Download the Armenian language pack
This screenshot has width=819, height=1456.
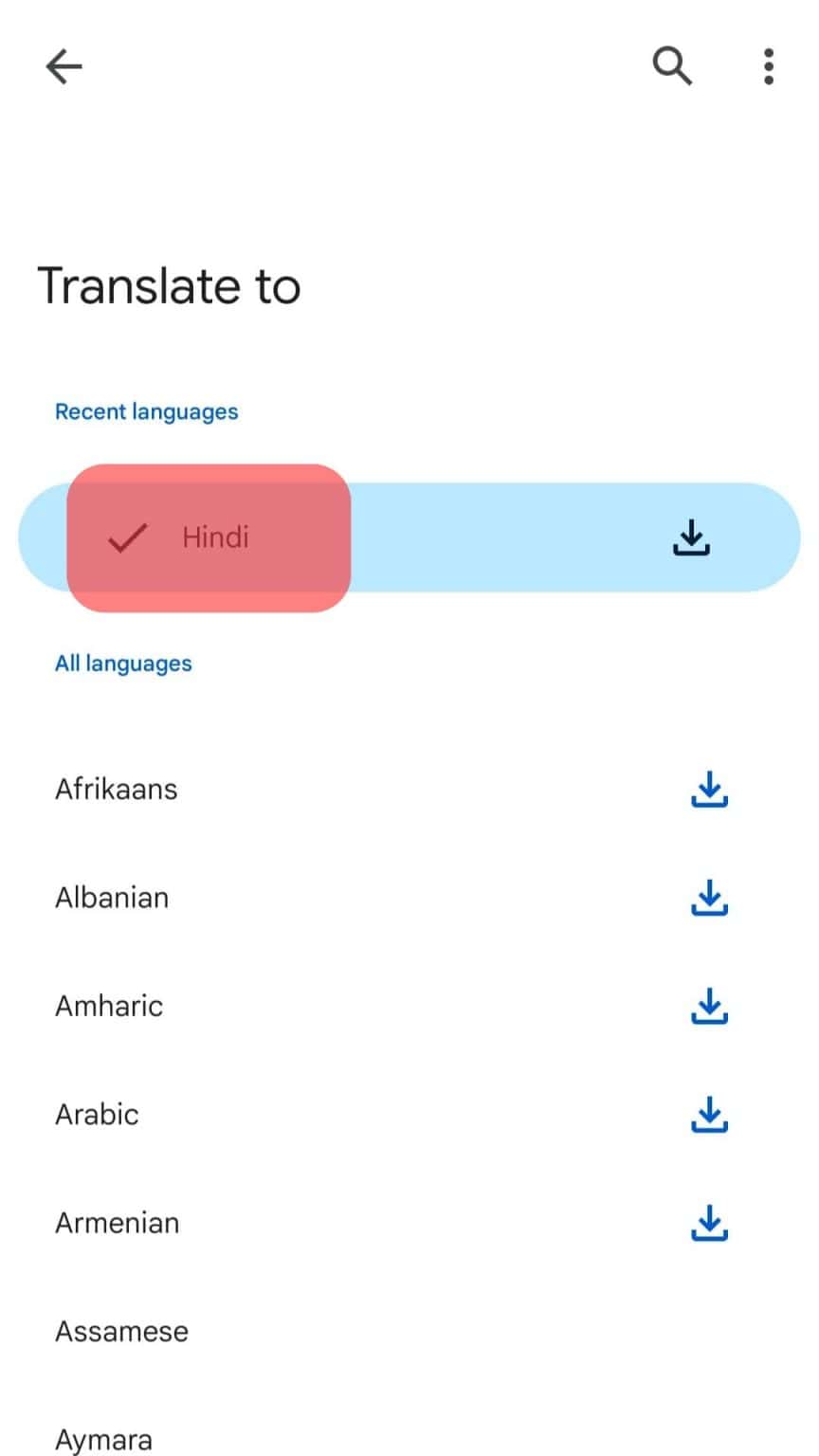709,1223
